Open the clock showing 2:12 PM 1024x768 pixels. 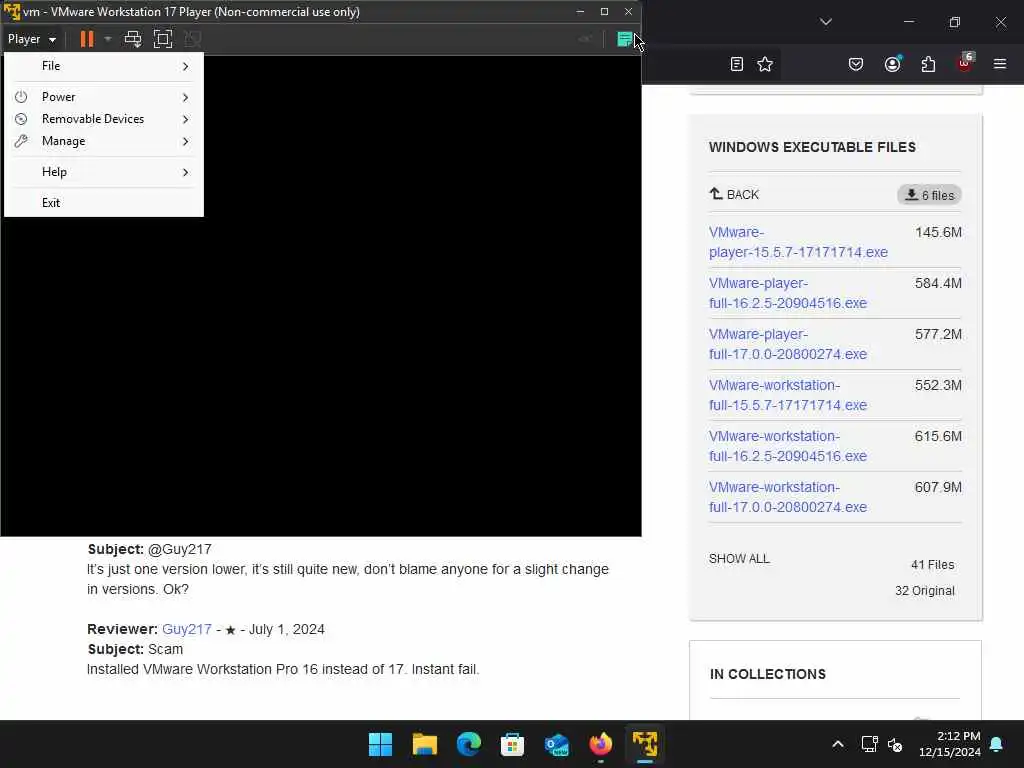coord(950,744)
